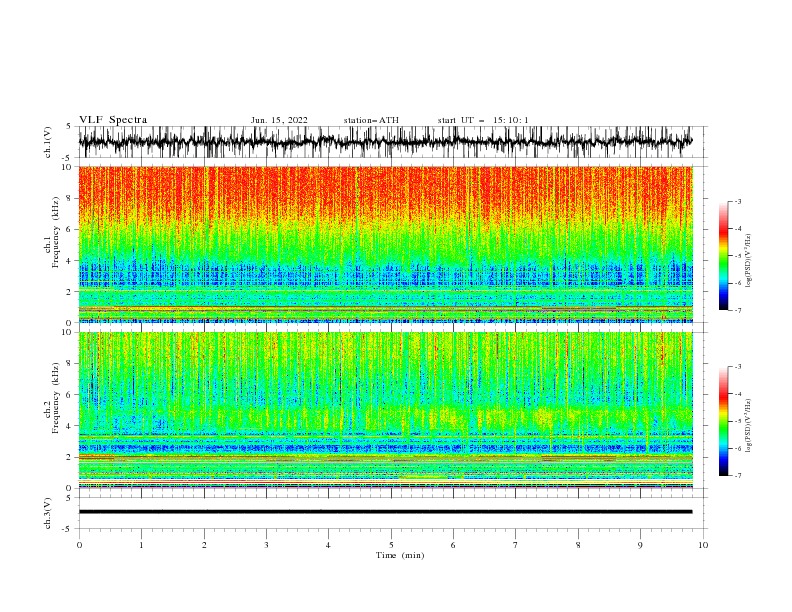The height and width of the screenshot is (612, 792).
Task: Click the ch.1 spectrogram panel
Action: [385, 244]
